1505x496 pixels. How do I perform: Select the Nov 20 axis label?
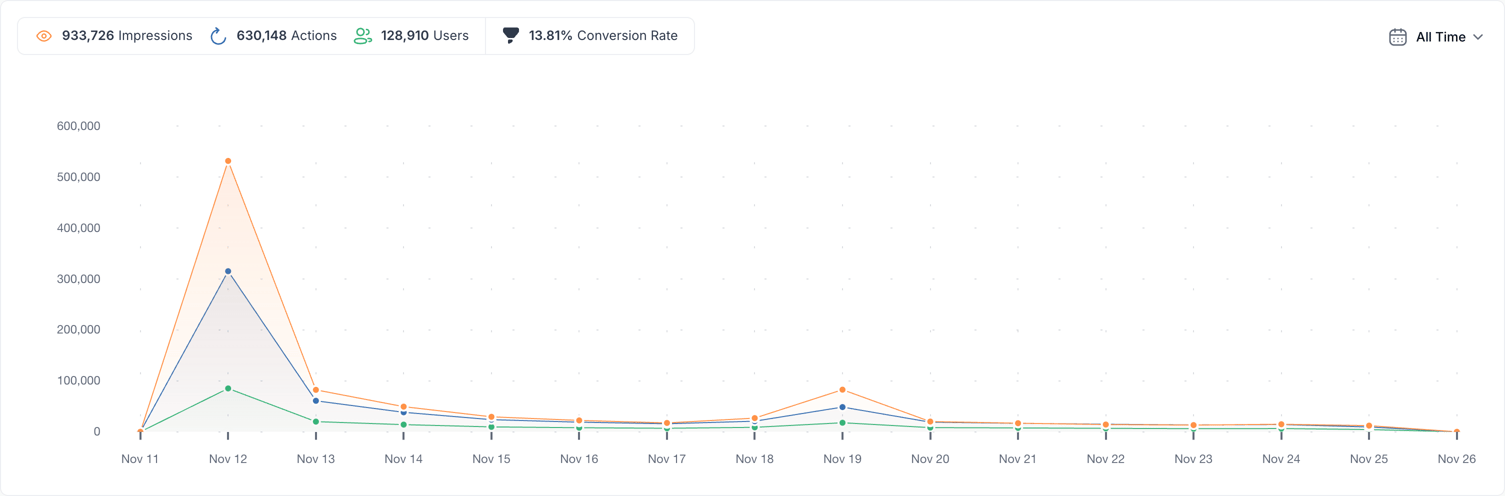tap(930, 459)
